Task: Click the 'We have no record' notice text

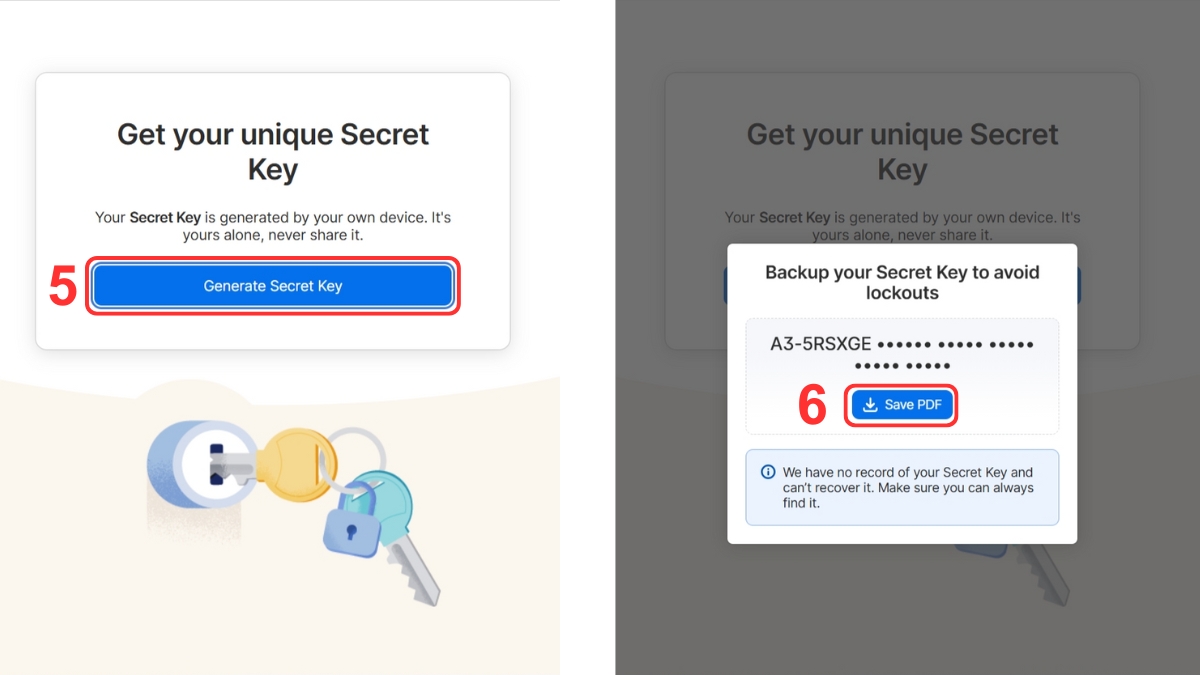Action: pos(908,487)
